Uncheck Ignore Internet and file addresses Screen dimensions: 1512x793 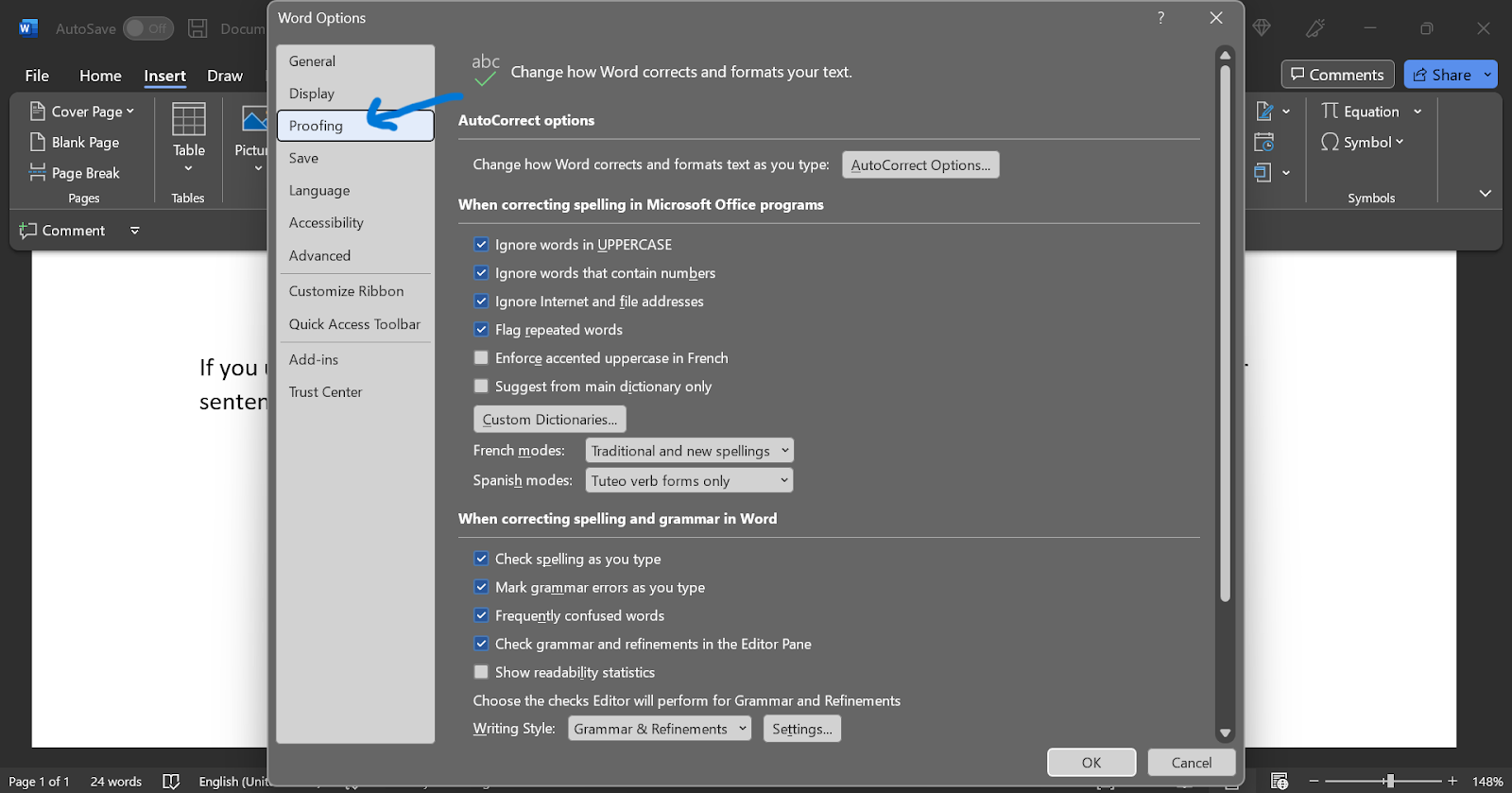(481, 301)
